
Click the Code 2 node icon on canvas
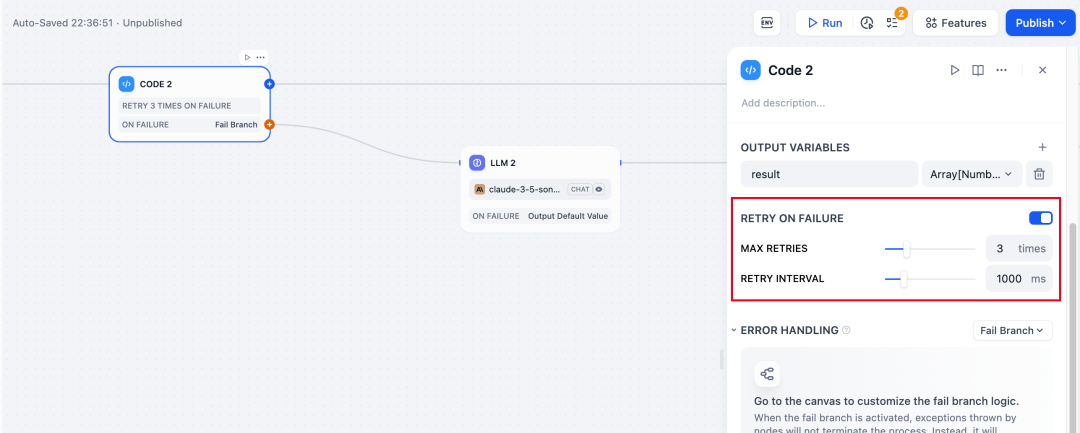coord(126,84)
